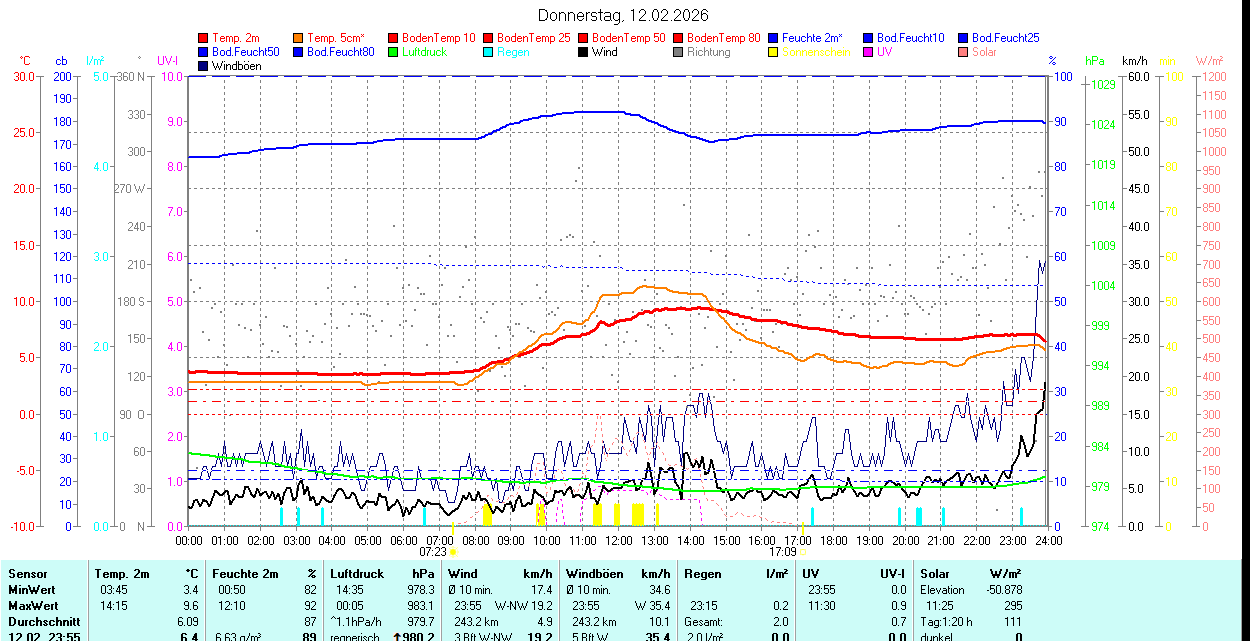Click the red Temp. 2m legend swatch
Image resolution: width=1250 pixels, height=641 pixels.
pos(204,38)
